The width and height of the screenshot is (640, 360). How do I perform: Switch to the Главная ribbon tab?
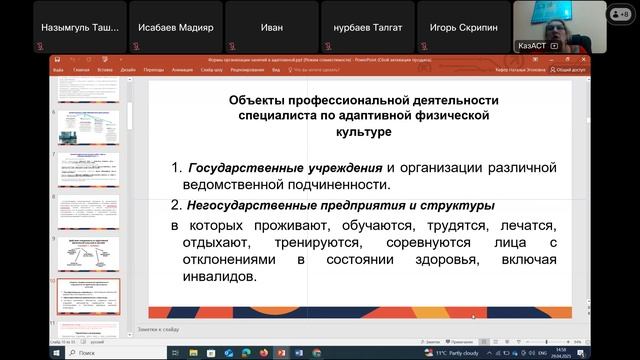pyautogui.click(x=81, y=70)
